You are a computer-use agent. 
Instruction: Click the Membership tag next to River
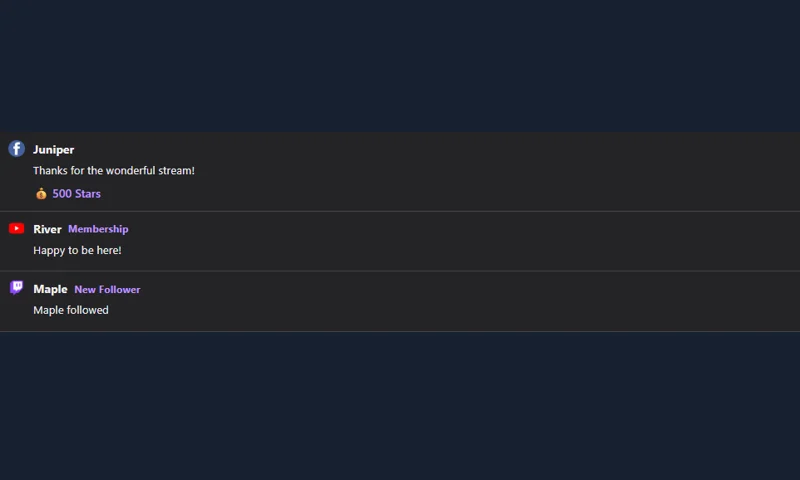[98, 229]
